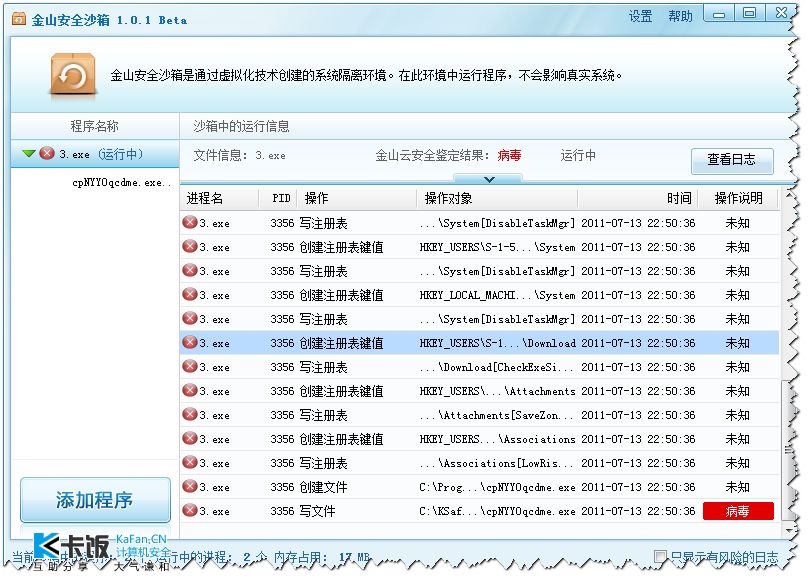
Task: Click red X icon beside 3.exe in program list
Action: [46, 154]
